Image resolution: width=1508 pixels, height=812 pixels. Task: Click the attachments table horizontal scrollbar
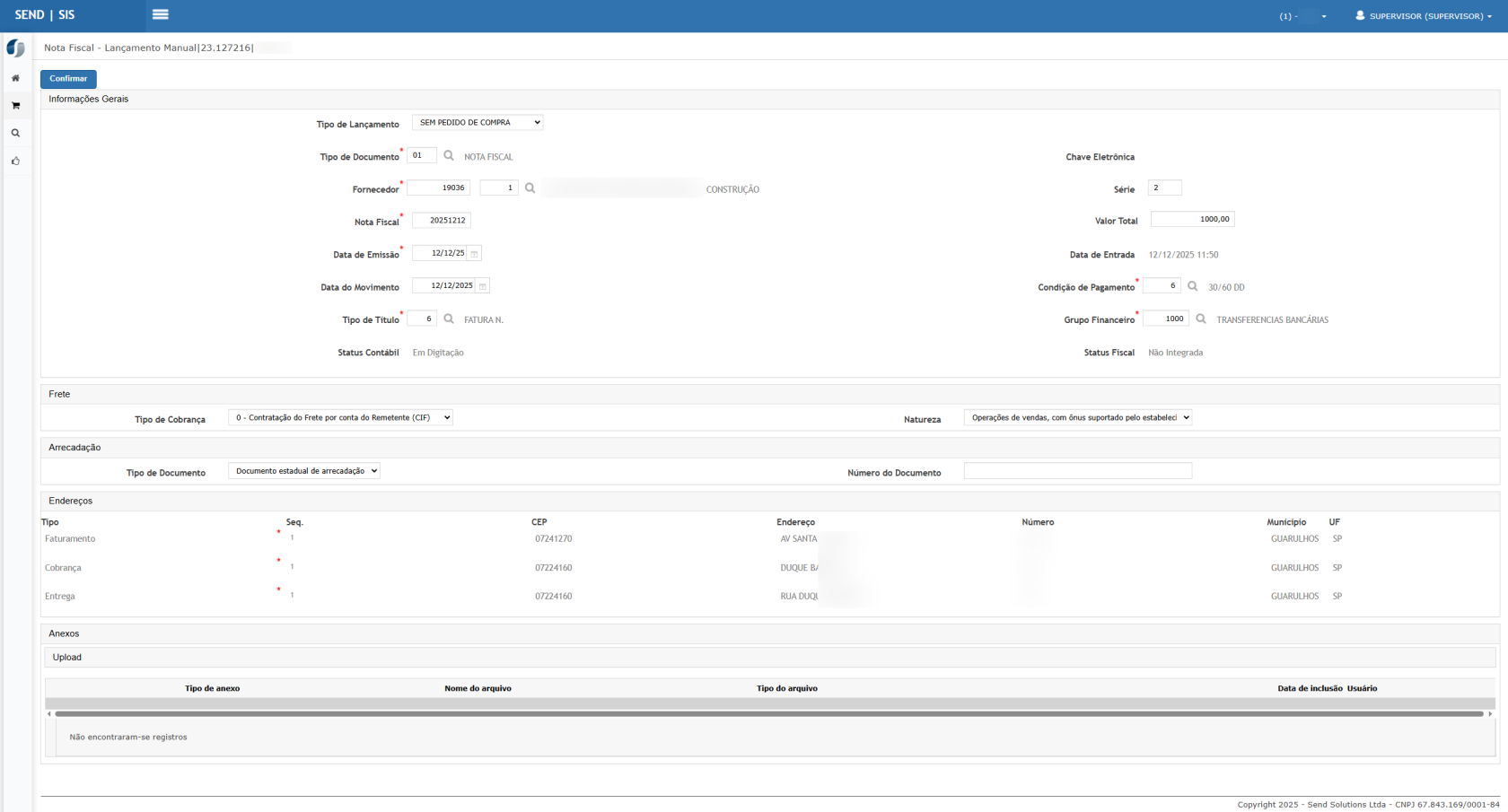(768, 714)
